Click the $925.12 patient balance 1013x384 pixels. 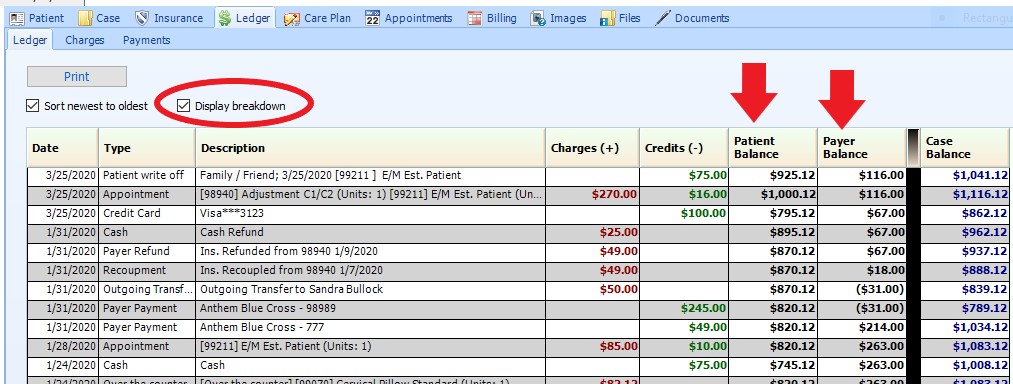[793, 175]
